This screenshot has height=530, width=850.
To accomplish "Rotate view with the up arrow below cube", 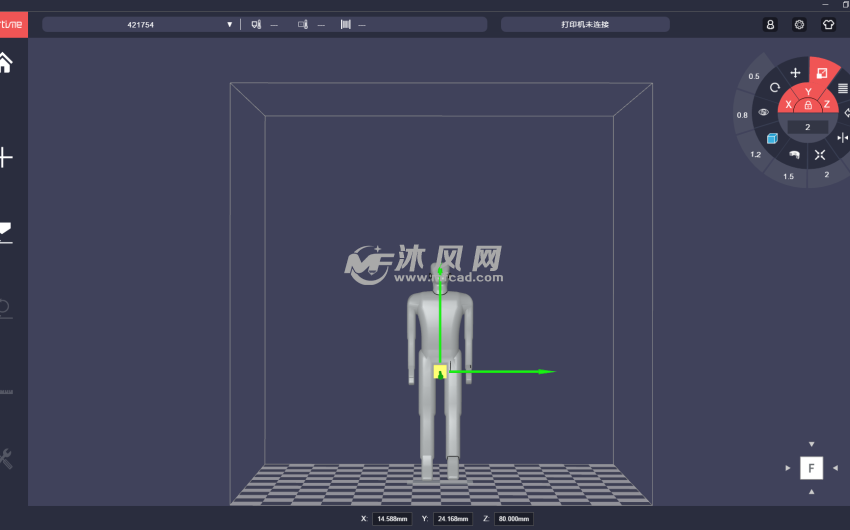I will [x=812, y=492].
